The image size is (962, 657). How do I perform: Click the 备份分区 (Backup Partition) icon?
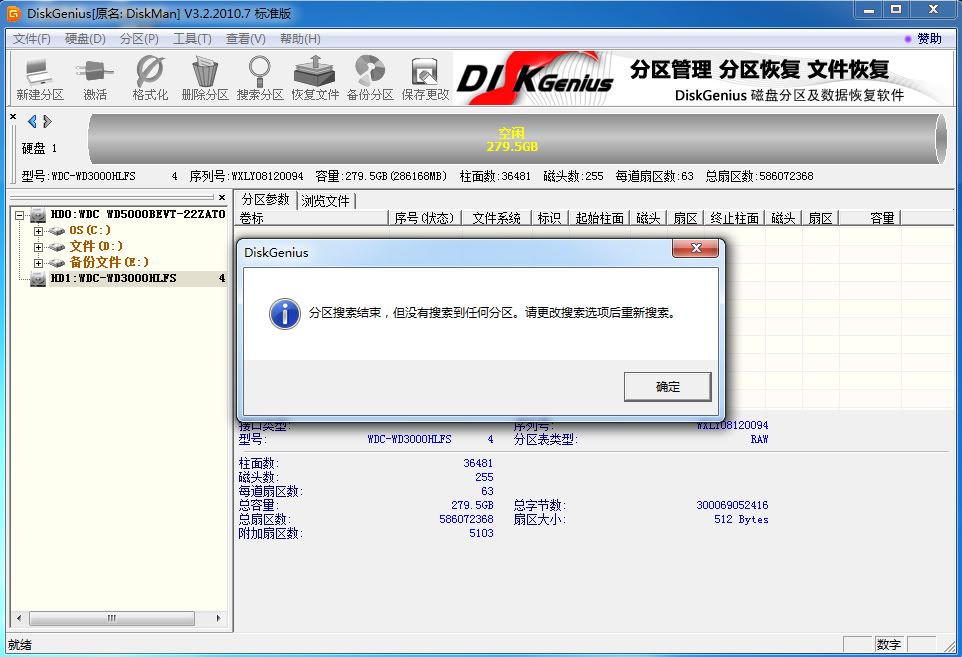[370, 78]
